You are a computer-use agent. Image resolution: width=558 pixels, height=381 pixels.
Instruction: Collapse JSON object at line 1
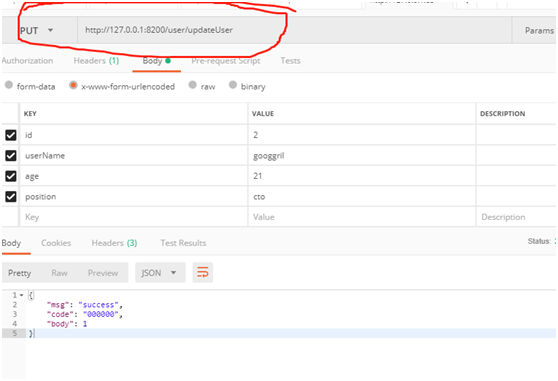[21, 295]
